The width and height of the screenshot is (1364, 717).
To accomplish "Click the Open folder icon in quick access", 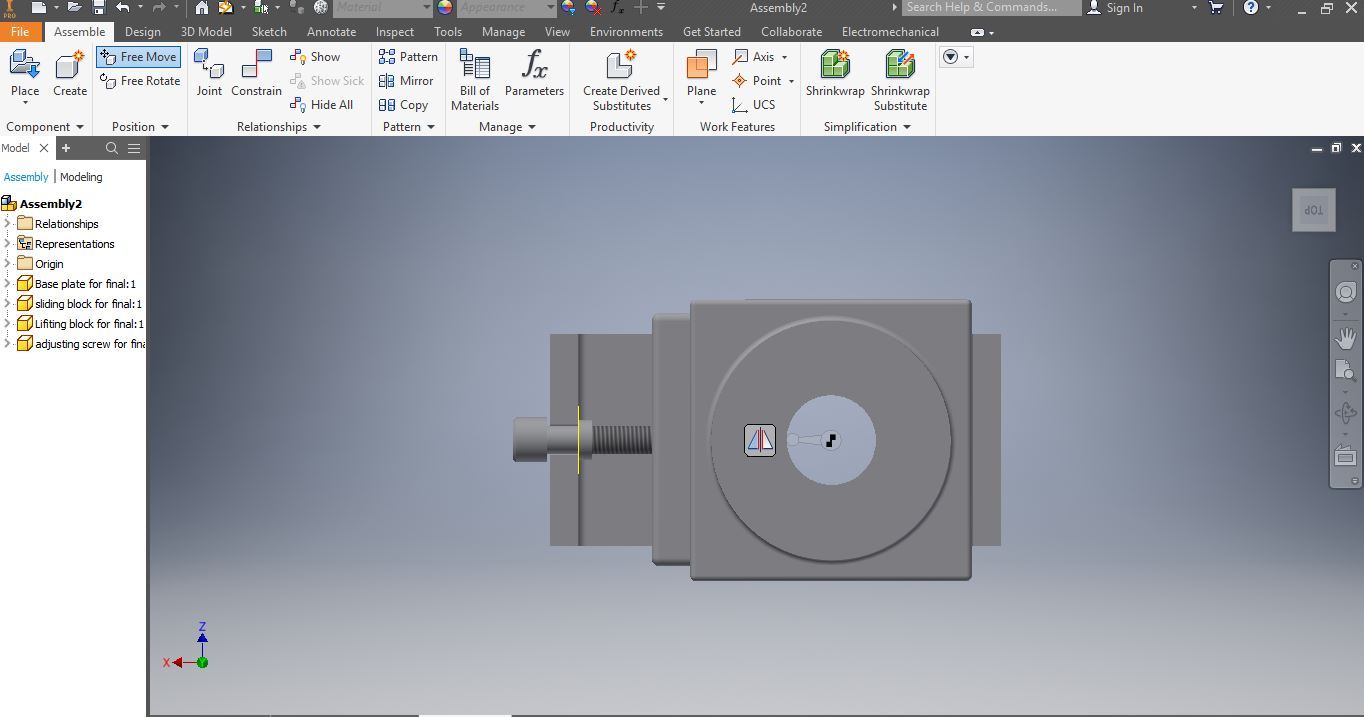I will [x=74, y=8].
